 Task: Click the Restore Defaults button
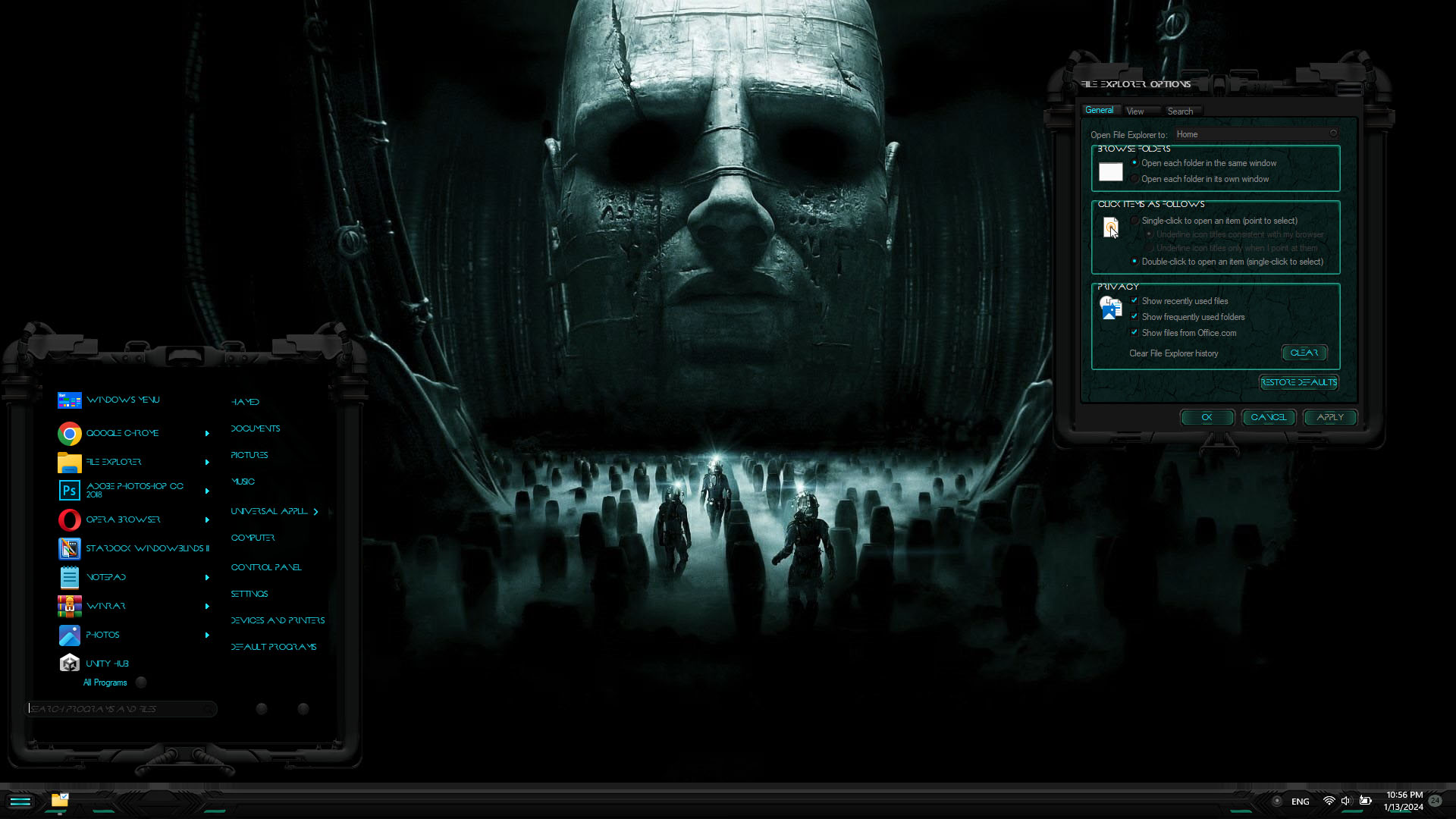pos(1298,382)
